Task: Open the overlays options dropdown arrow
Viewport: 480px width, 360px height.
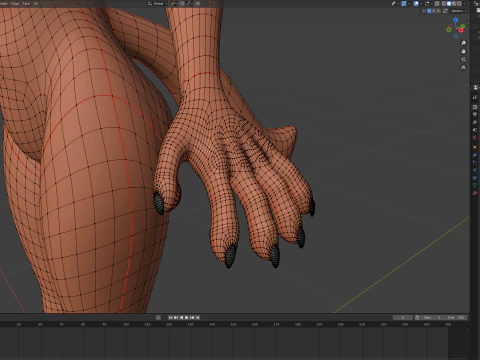Action: [421, 4]
